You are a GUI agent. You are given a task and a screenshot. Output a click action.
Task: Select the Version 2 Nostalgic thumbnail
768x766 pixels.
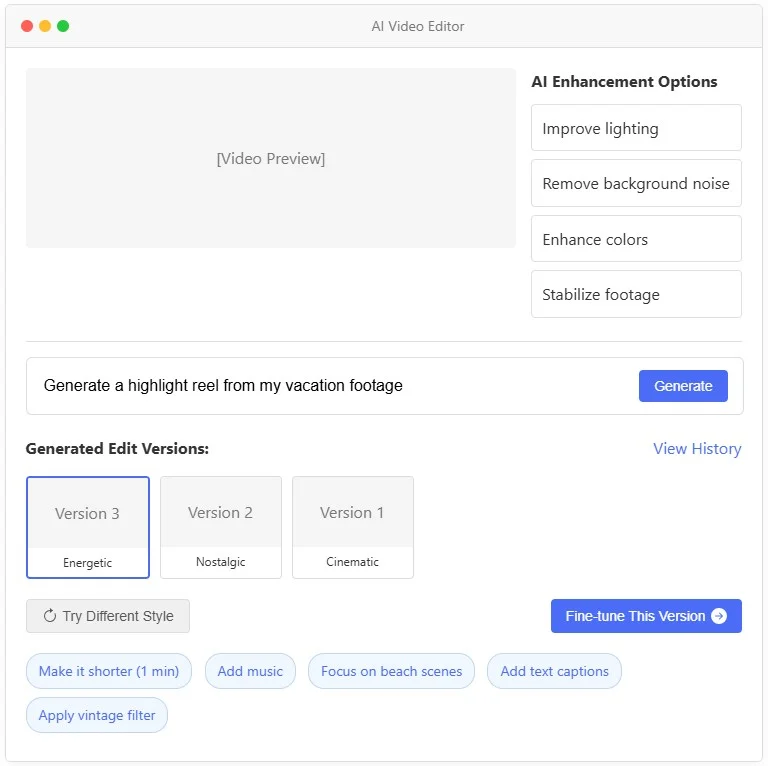point(220,527)
